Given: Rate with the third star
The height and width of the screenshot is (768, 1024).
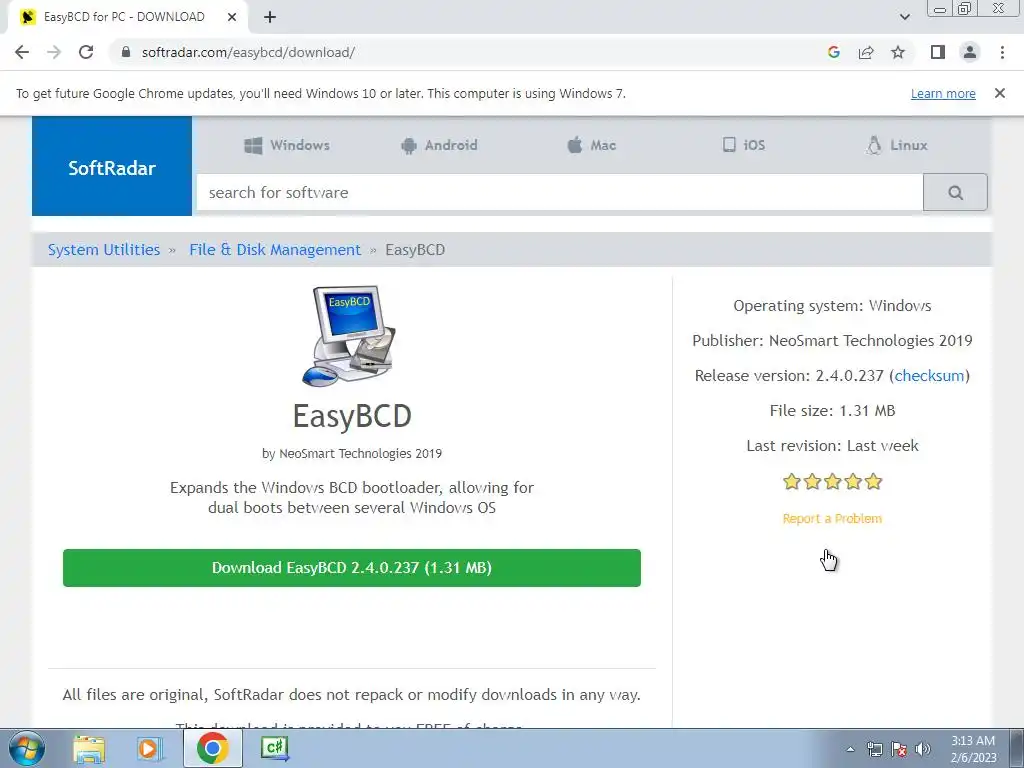Looking at the screenshot, I should coord(833,482).
